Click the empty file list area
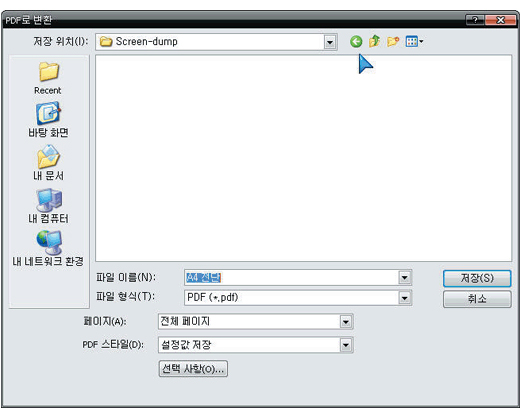The image size is (521, 420). [x=303, y=158]
